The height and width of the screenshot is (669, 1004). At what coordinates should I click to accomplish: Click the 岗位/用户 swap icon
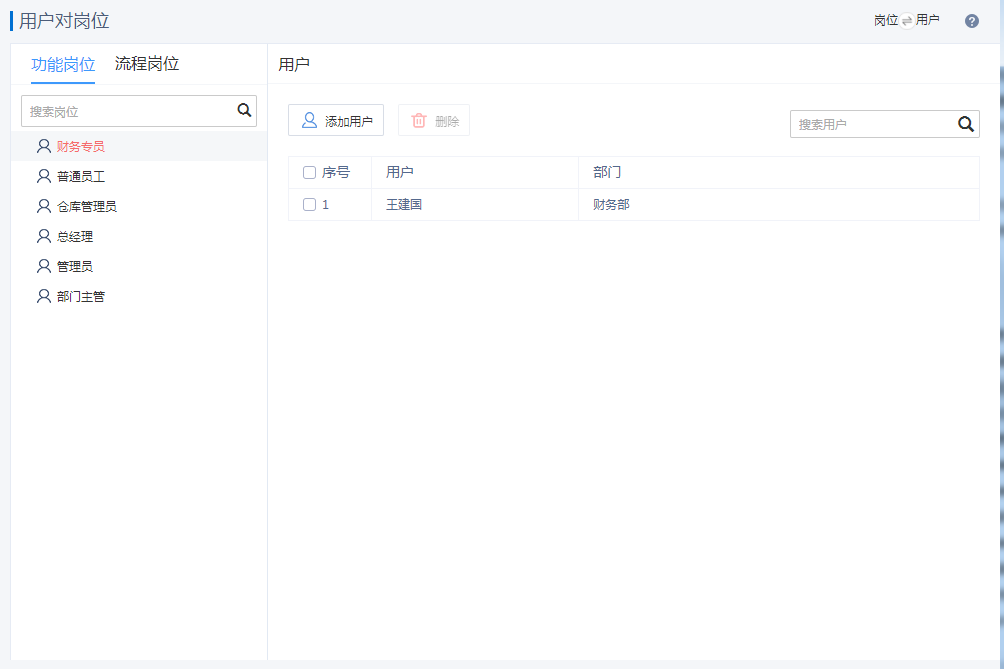click(907, 21)
